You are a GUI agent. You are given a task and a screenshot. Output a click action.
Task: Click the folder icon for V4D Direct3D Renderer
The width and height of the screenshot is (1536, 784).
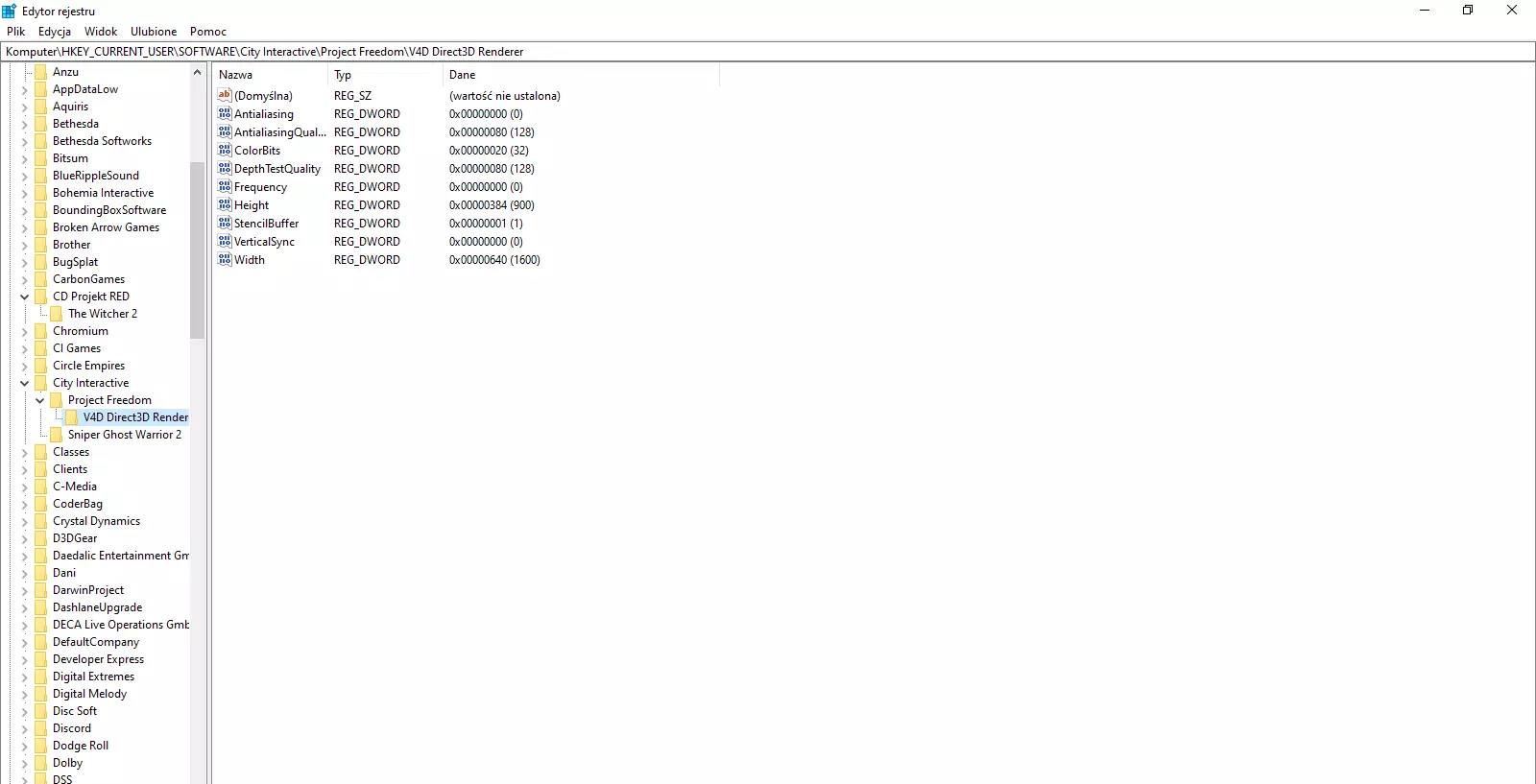point(71,417)
